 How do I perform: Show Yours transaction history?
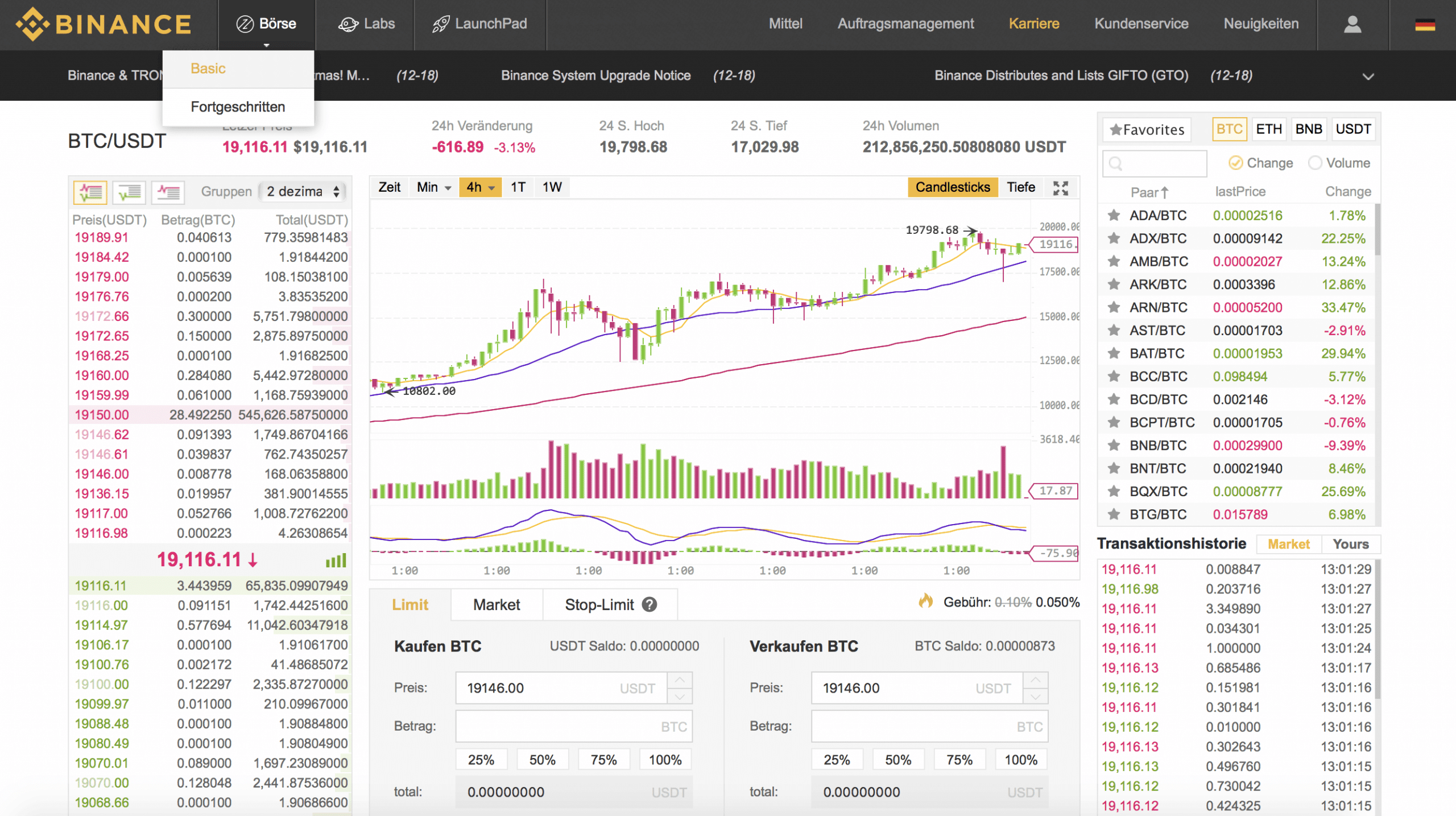pyautogui.click(x=1351, y=544)
